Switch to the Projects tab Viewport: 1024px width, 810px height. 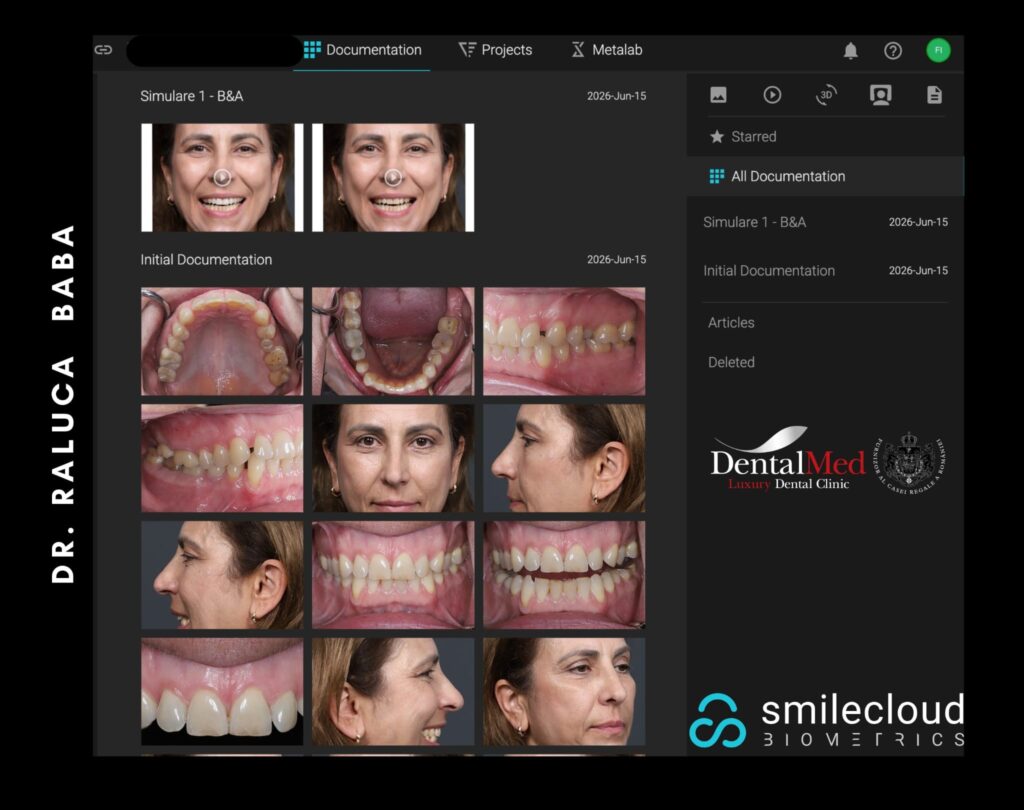496,50
